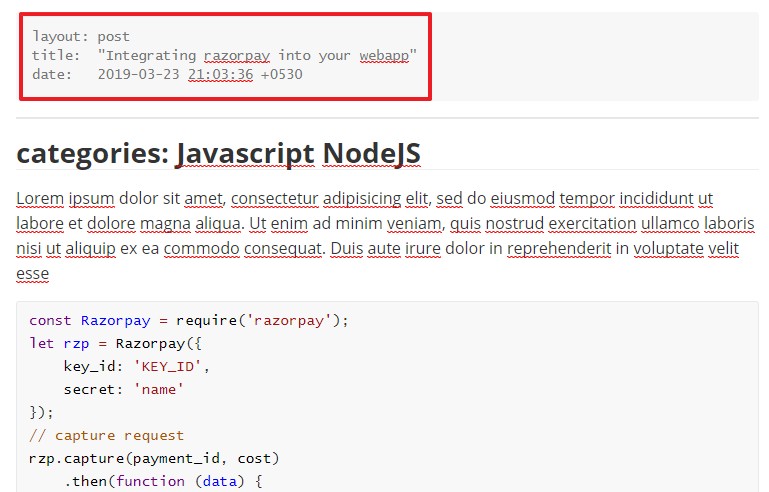This screenshot has width=769, height=492.
Task: Click the code line 'rzp.capture(payment_id, cost)'
Action: pyautogui.click(x=154, y=459)
